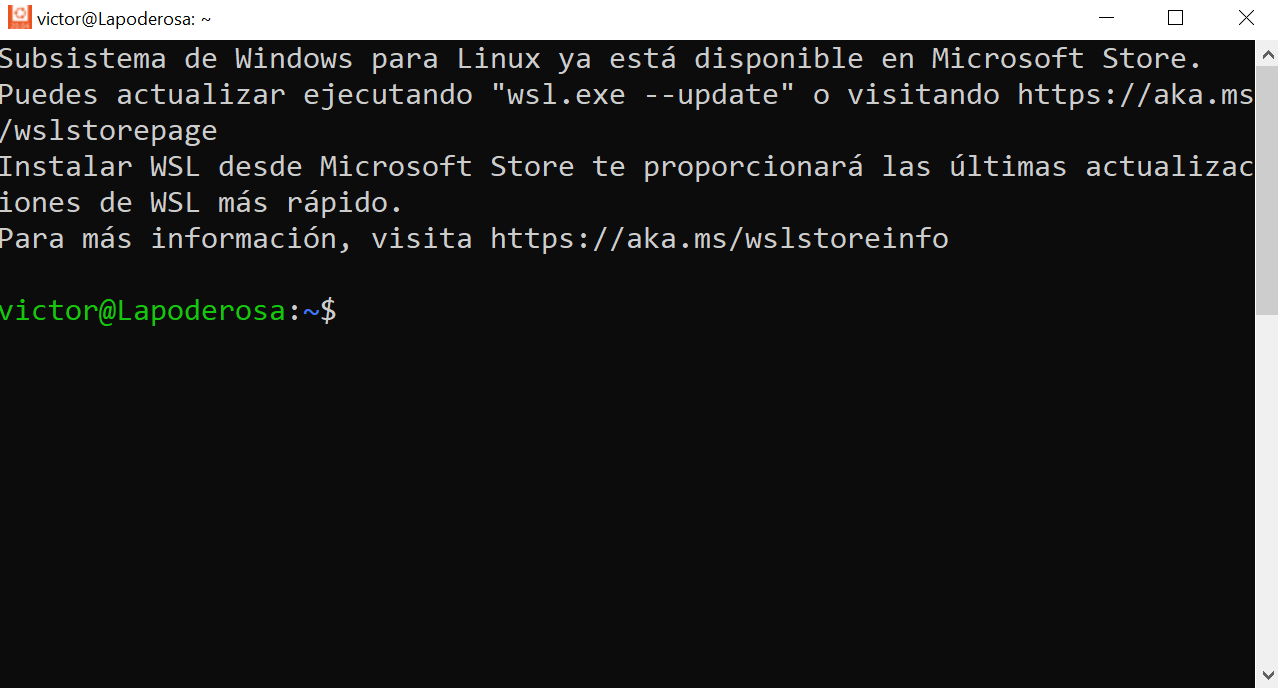Screen dimensions: 1278x688
Task: Maximize the terminal window
Action: (1175, 17)
